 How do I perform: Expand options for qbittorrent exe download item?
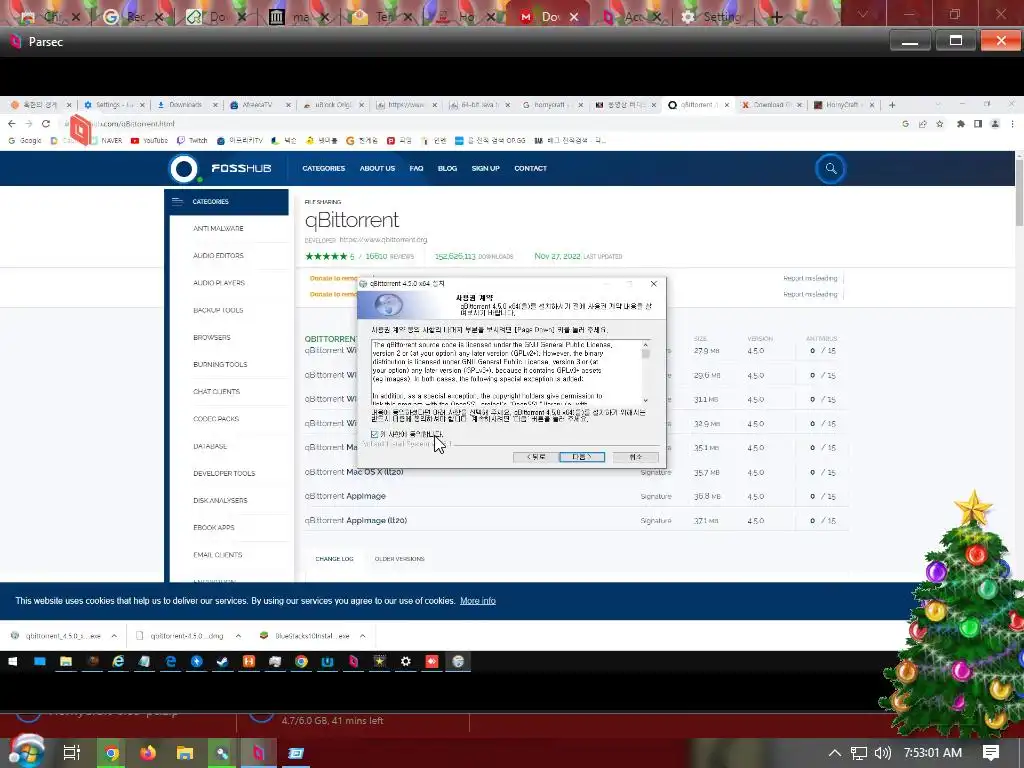click(114, 636)
